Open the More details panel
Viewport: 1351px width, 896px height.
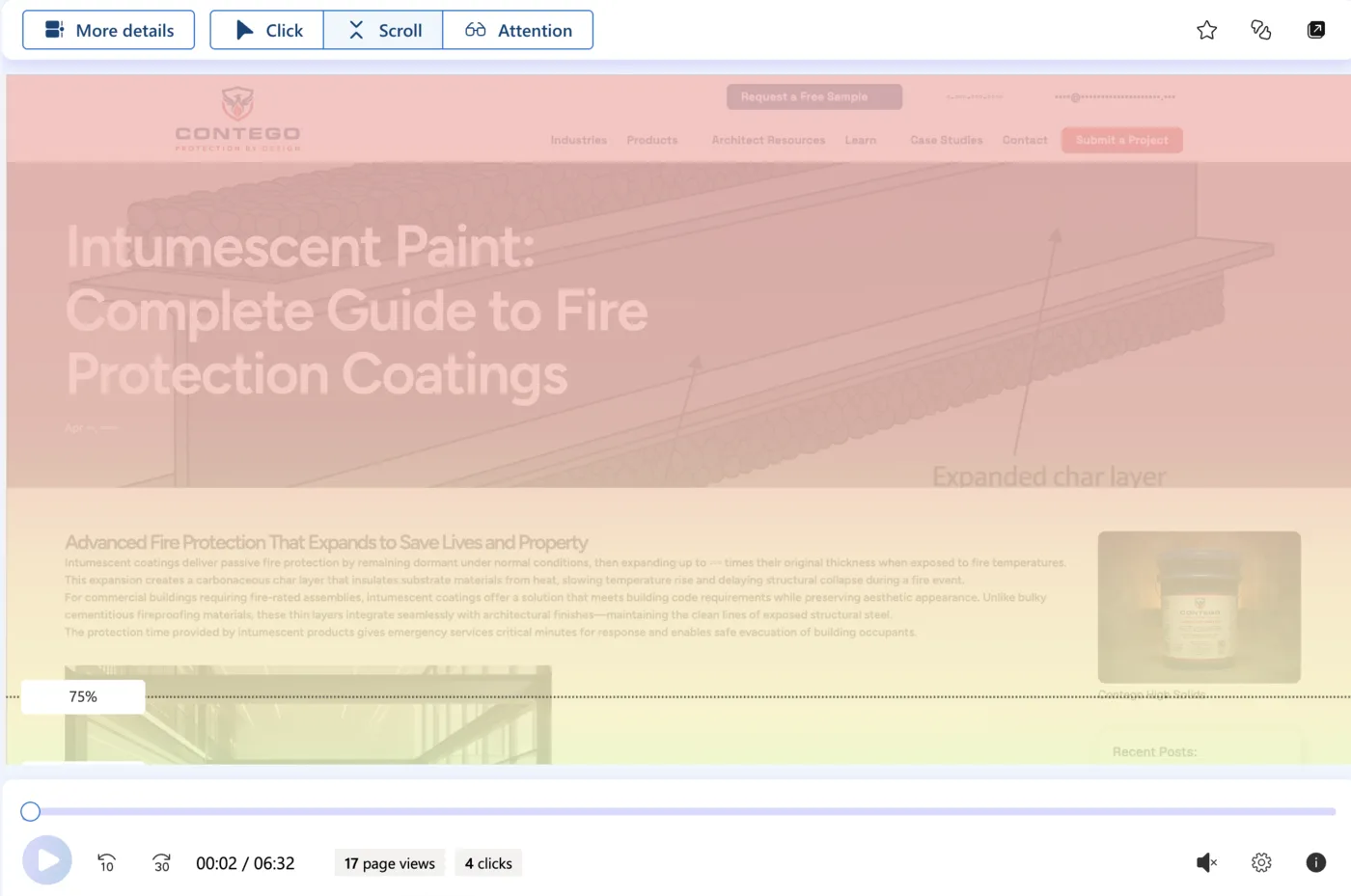108,30
